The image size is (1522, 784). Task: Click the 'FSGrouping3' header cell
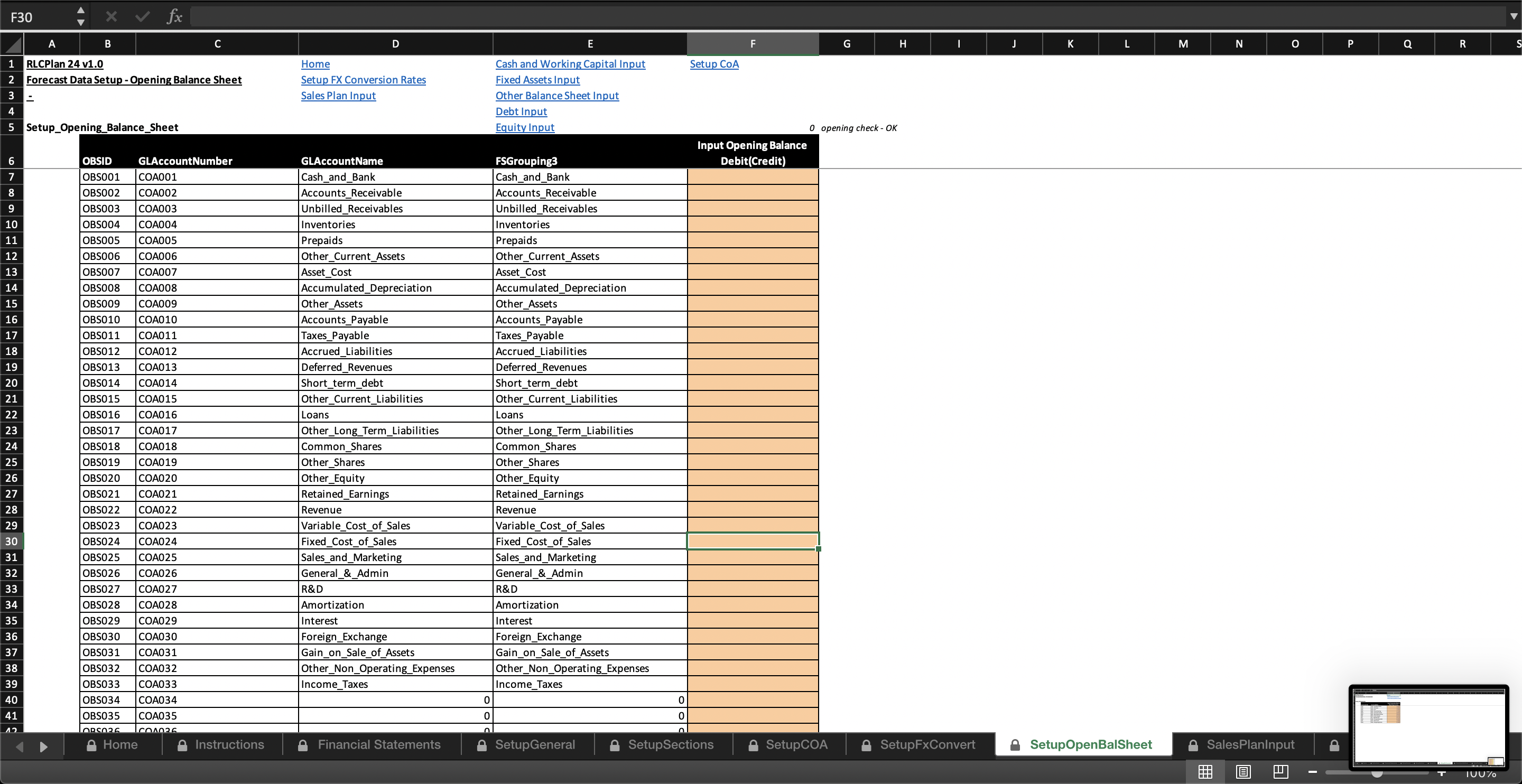(590, 153)
